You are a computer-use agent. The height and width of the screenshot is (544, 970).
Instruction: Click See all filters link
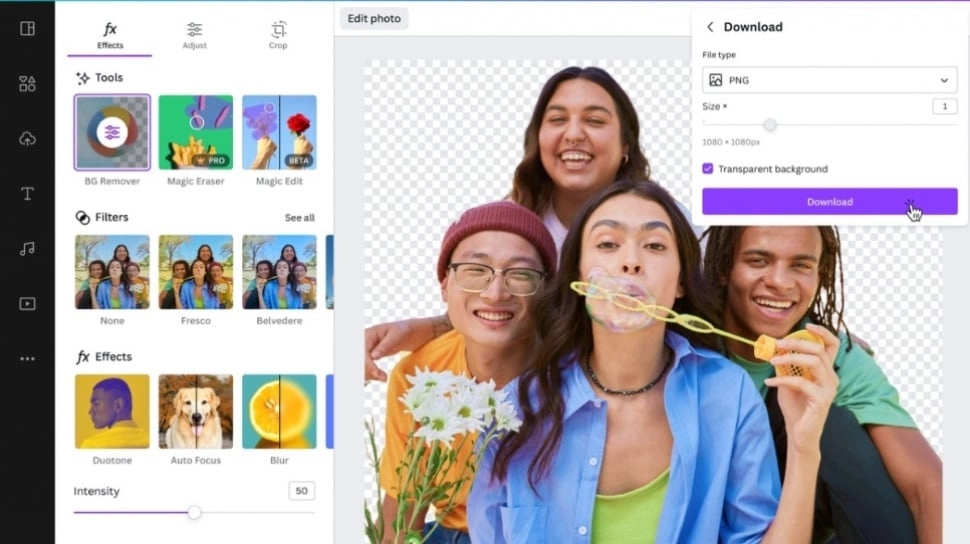[299, 218]
